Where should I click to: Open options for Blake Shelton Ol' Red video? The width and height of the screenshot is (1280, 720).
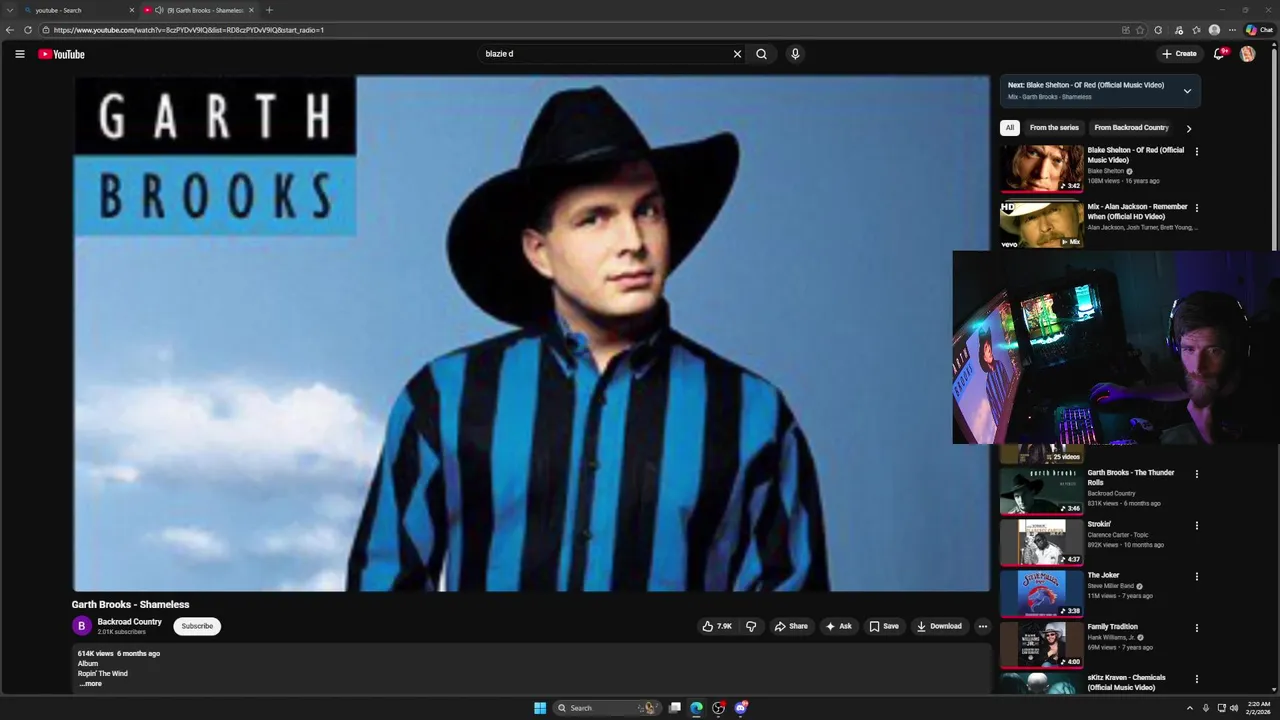click(1196, 152)
